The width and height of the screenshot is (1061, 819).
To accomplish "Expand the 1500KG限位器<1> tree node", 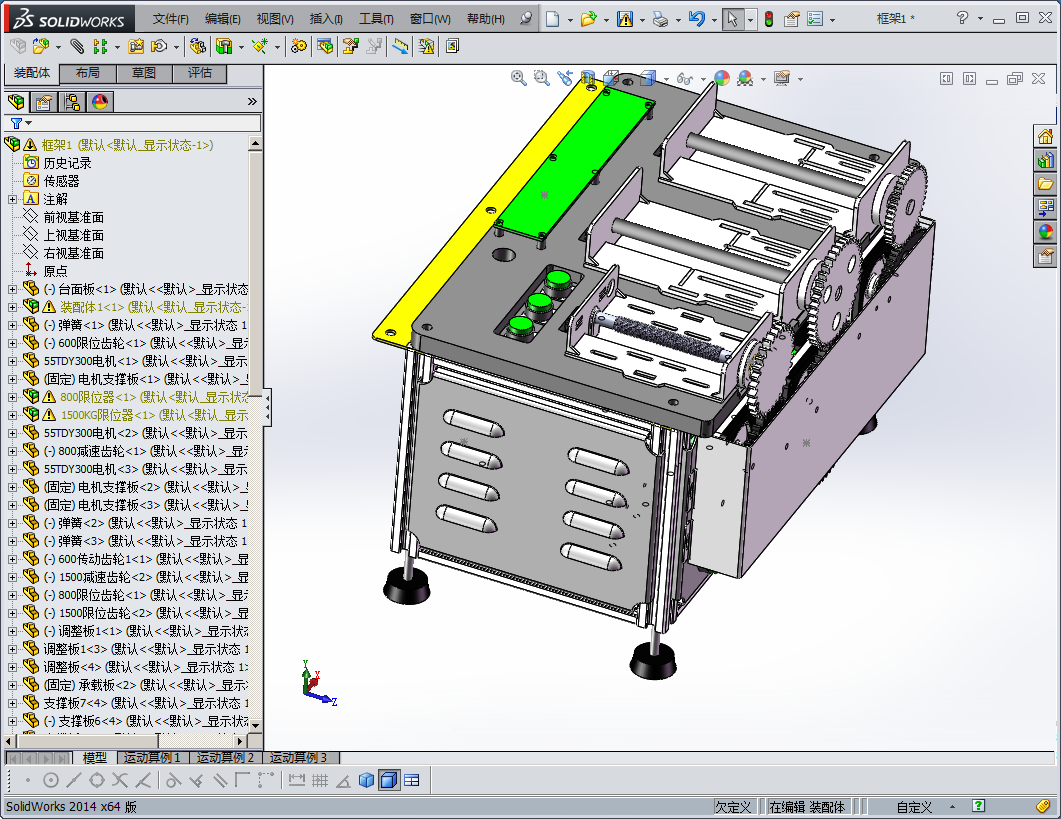I will point(12,415).
